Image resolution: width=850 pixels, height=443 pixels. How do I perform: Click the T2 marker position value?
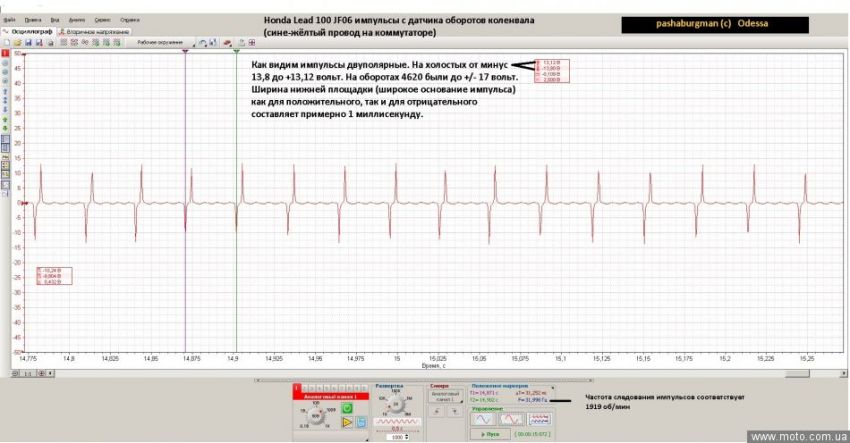pos(484,400)
